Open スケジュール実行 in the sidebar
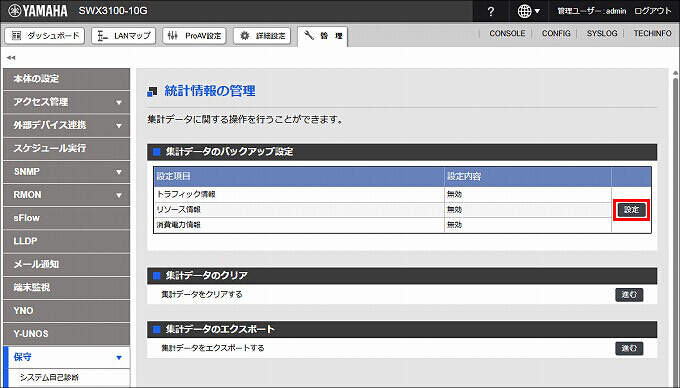This screenshot has height=388, width=680. coord(66,149)
